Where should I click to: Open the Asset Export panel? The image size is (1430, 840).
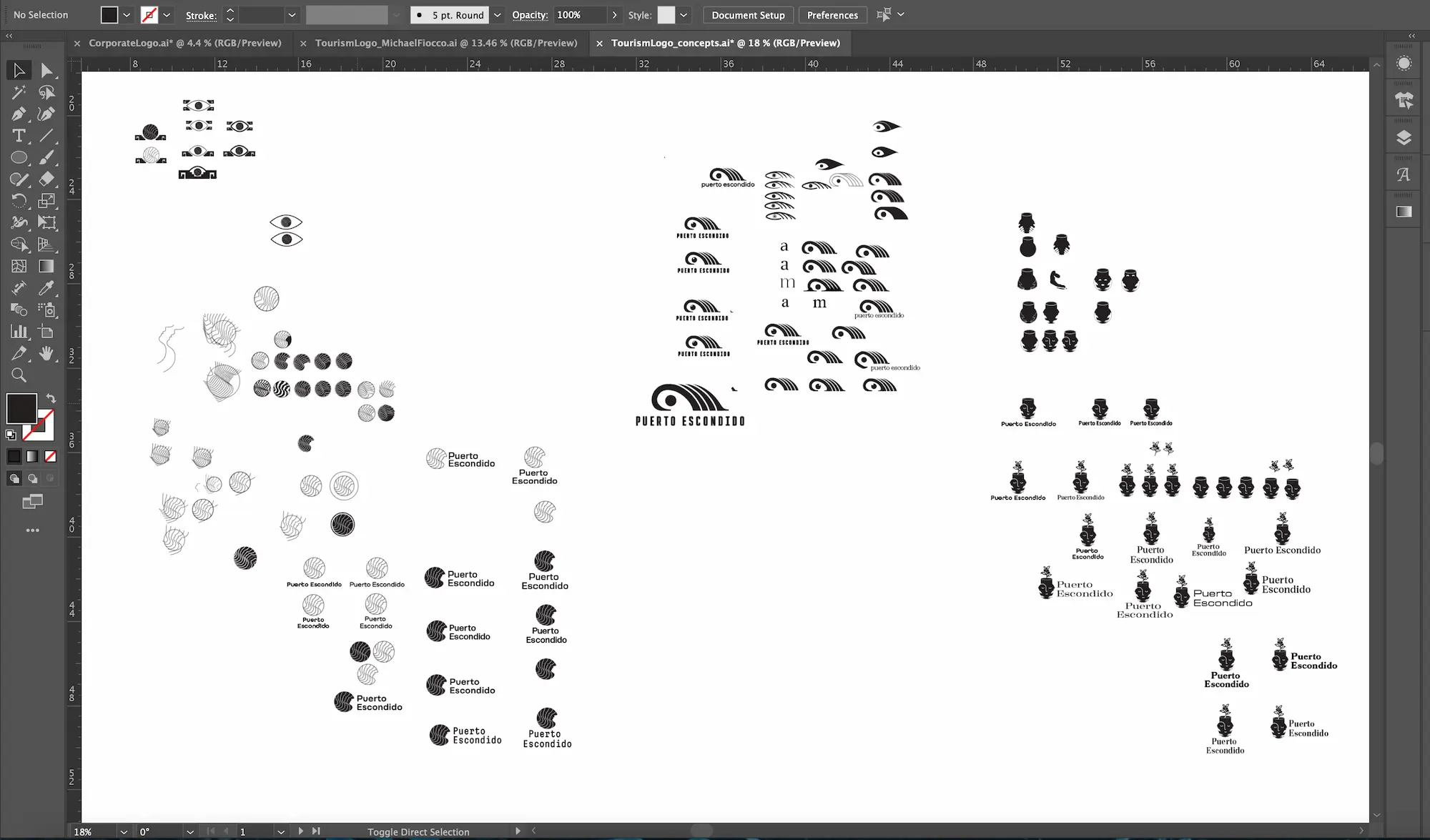[x=1404, y=101]
